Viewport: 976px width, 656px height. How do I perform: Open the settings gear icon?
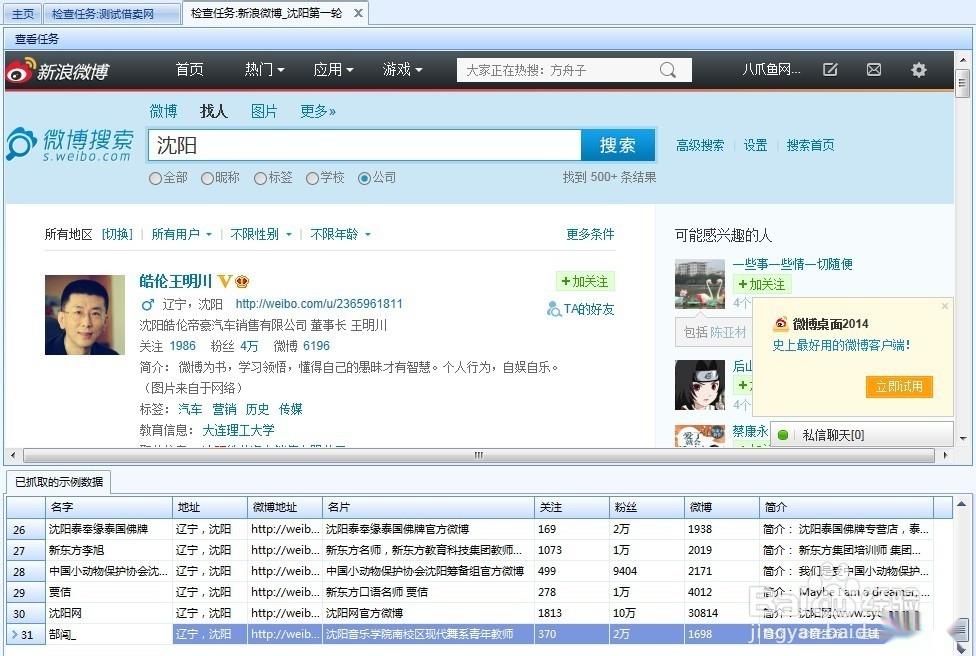click(919, 70)
